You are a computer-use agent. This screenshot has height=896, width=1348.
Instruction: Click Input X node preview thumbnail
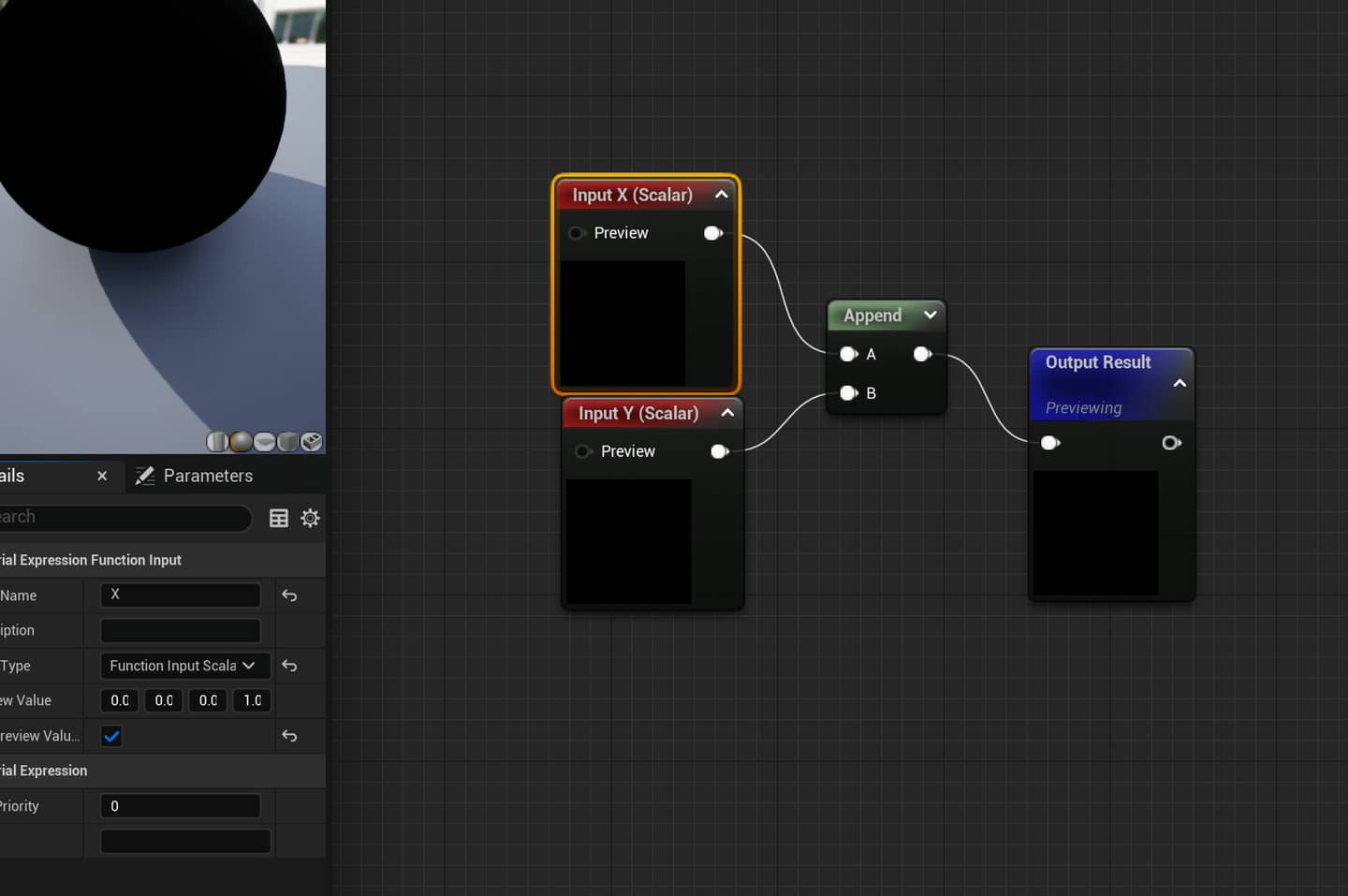pyautogui.click(x=623, y=323)
